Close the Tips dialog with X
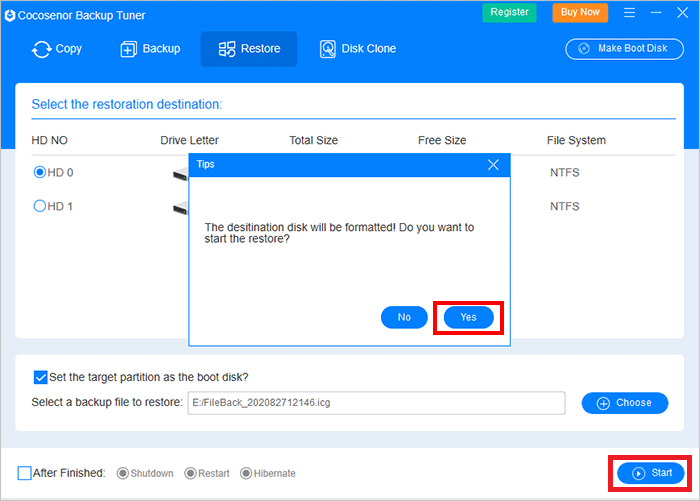Viewport: 700px width, 501px height. point(493,165)
